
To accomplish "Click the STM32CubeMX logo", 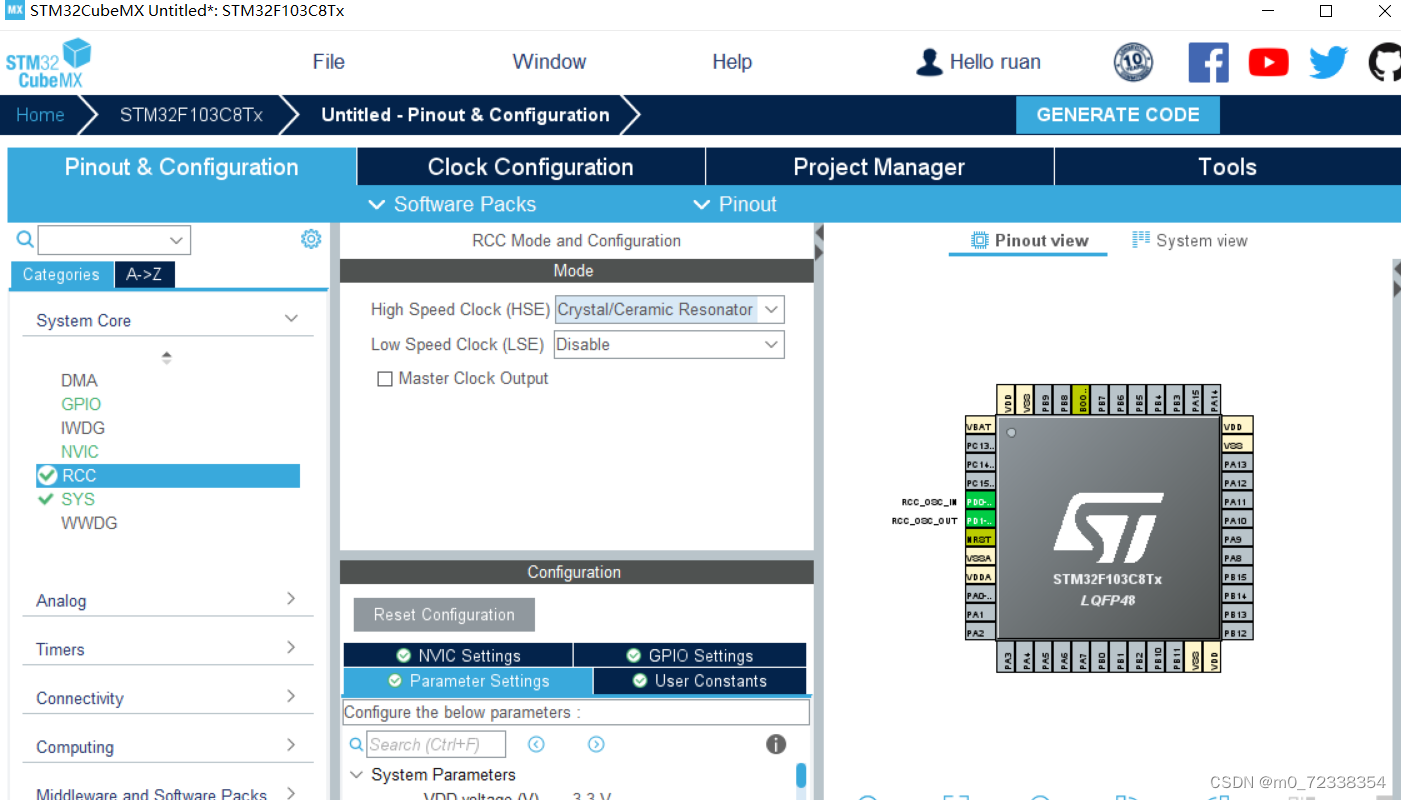I will [48, 63].
